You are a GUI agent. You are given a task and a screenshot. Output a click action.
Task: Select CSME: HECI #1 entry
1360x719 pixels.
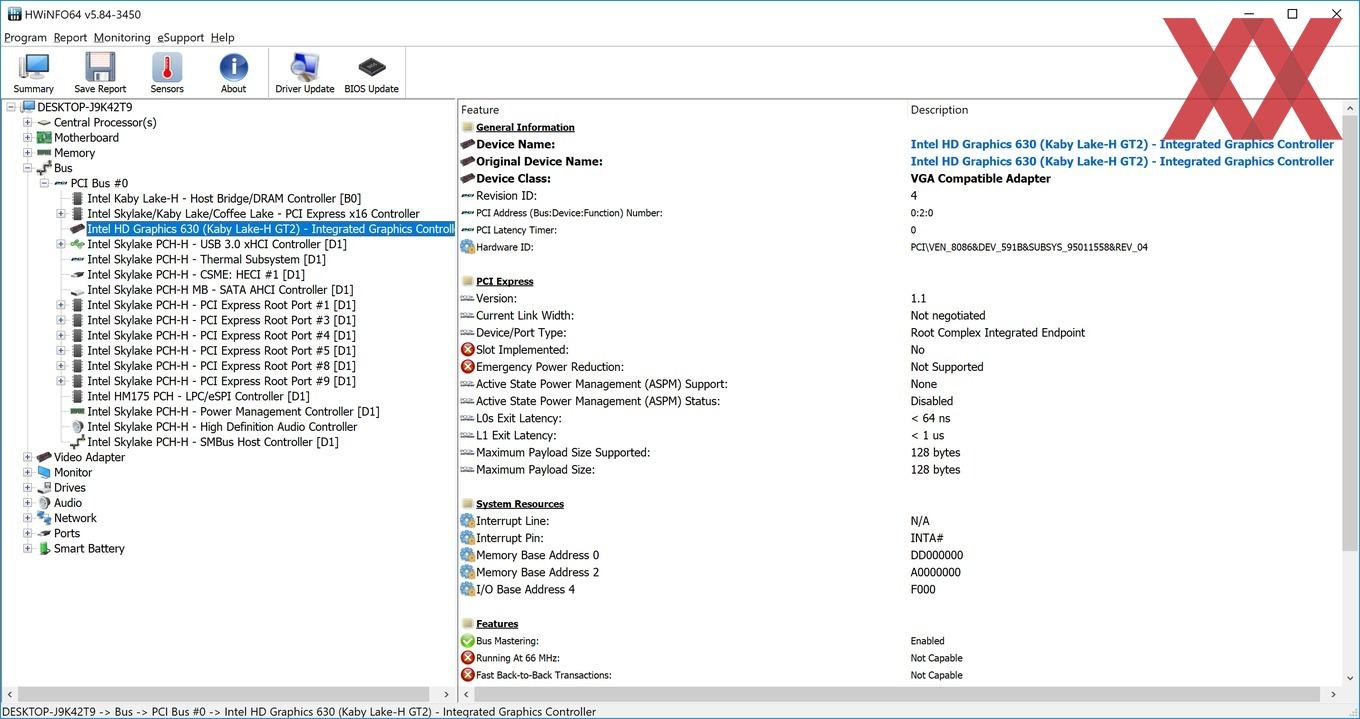pos(196,274)
